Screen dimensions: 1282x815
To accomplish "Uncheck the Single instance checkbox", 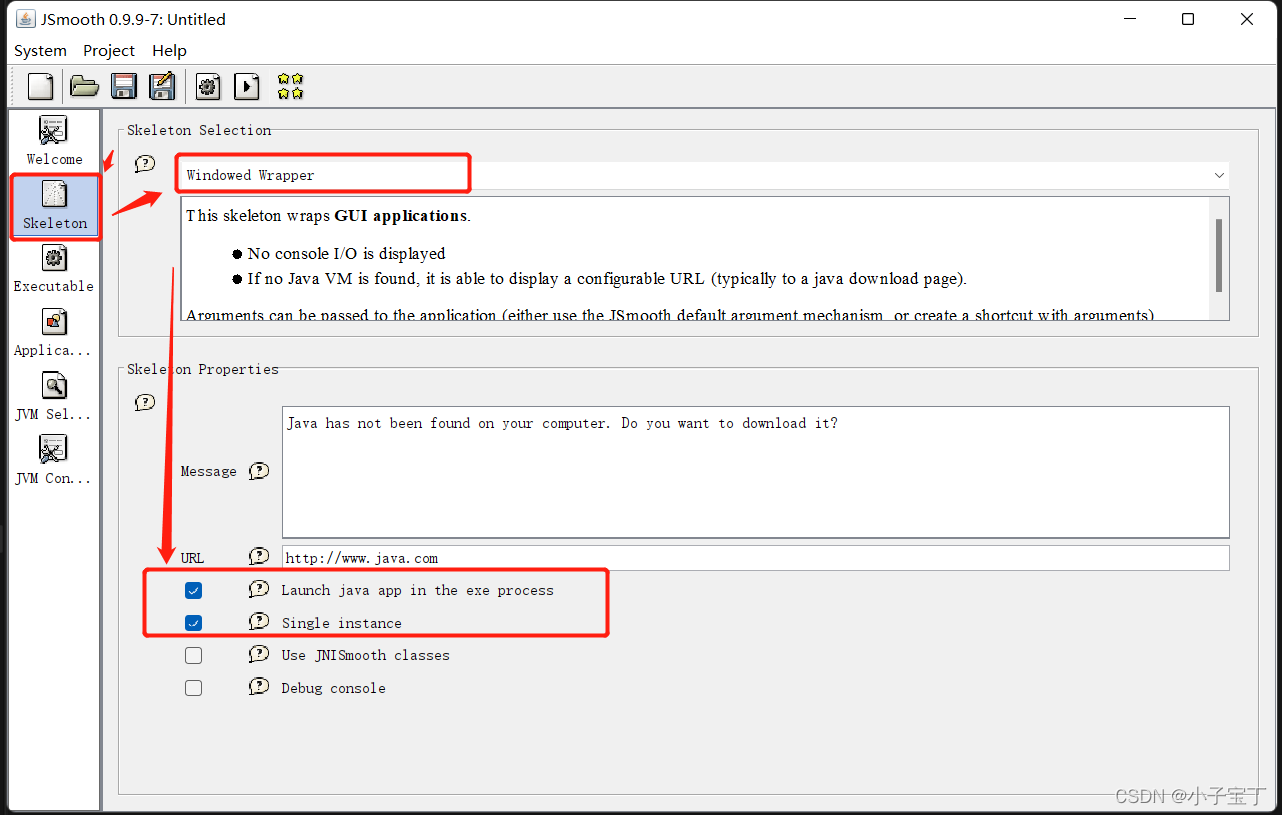I will [194, 623].
